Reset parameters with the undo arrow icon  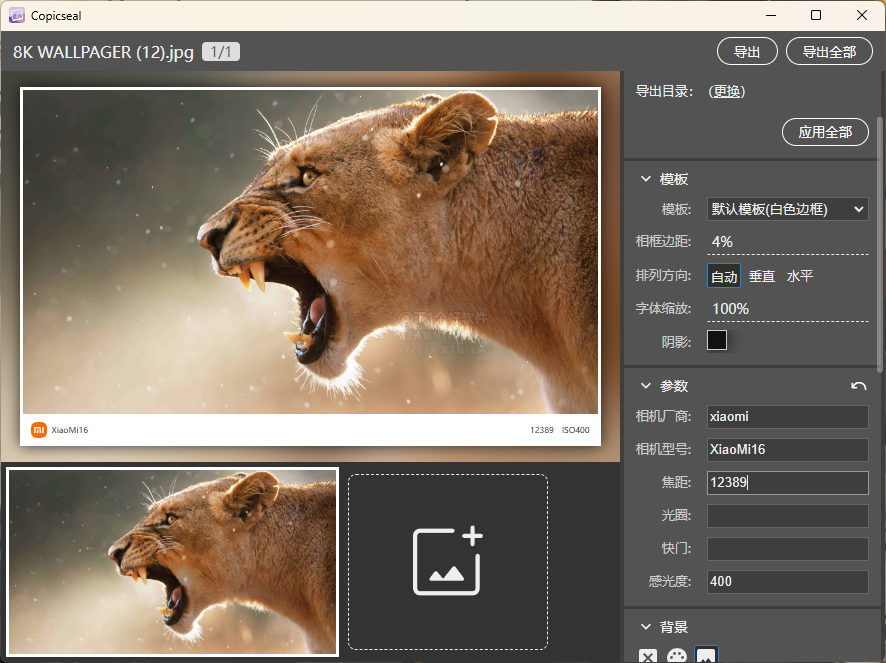tap(858, 386)
